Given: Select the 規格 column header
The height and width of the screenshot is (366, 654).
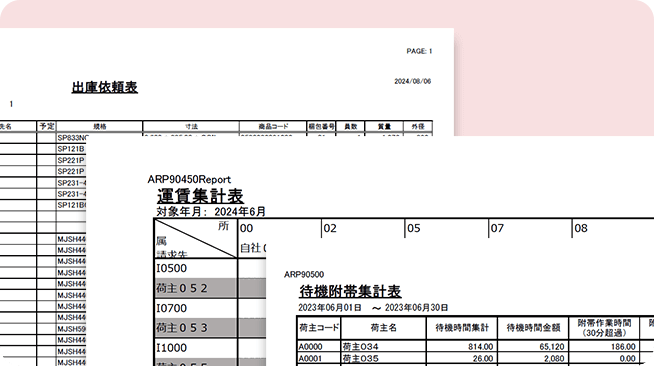Looking at the screenshot, I should (100, 126).
